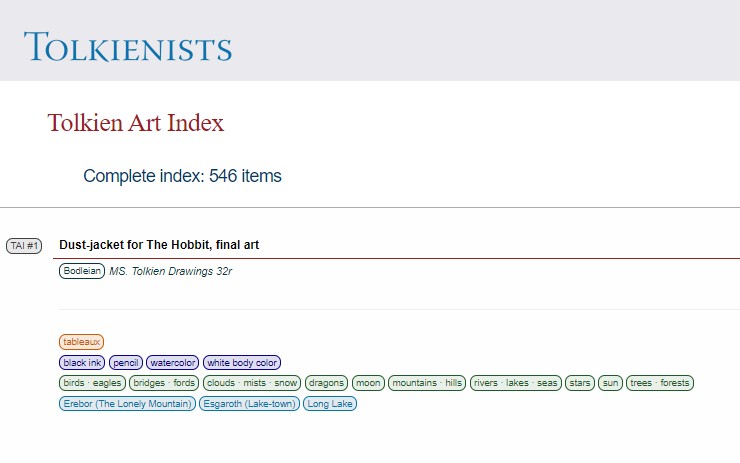The height and width of the screenshot is (463, 740).
Task: Select the moon subject tag
Action: click(x=368, y=383)
